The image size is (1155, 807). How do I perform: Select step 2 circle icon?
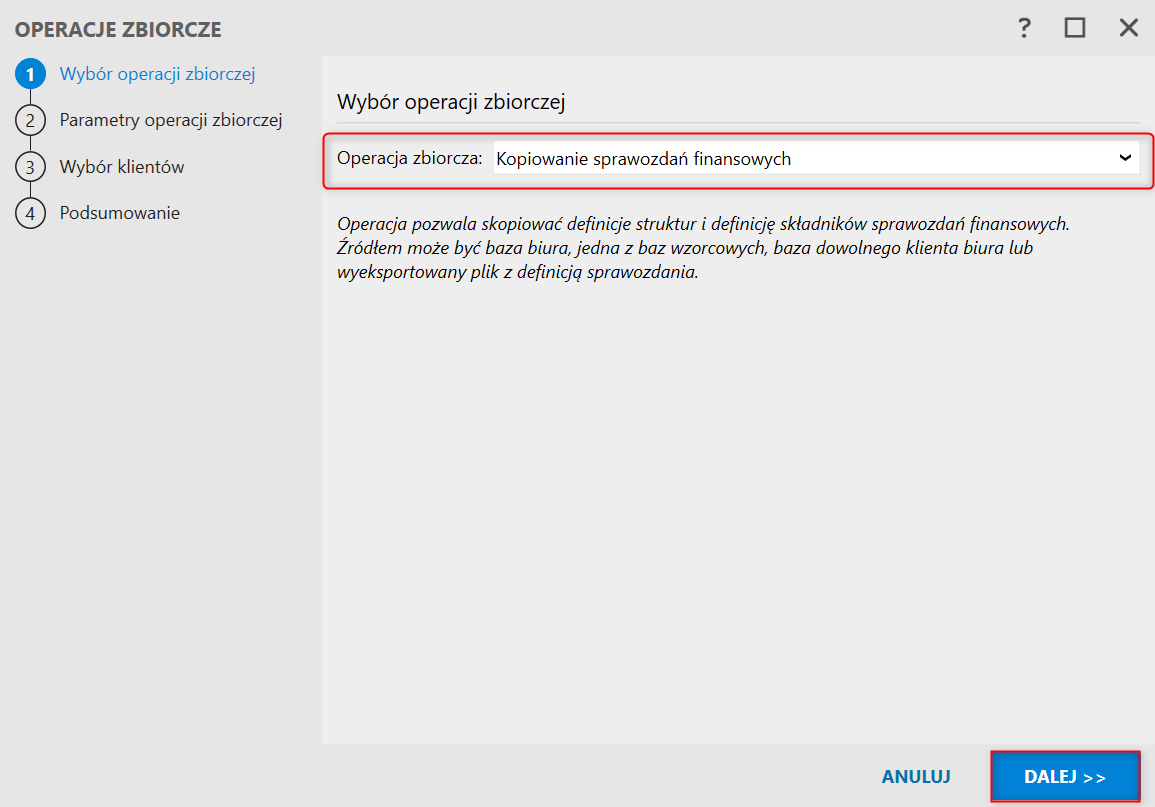(x=30, y=121)
